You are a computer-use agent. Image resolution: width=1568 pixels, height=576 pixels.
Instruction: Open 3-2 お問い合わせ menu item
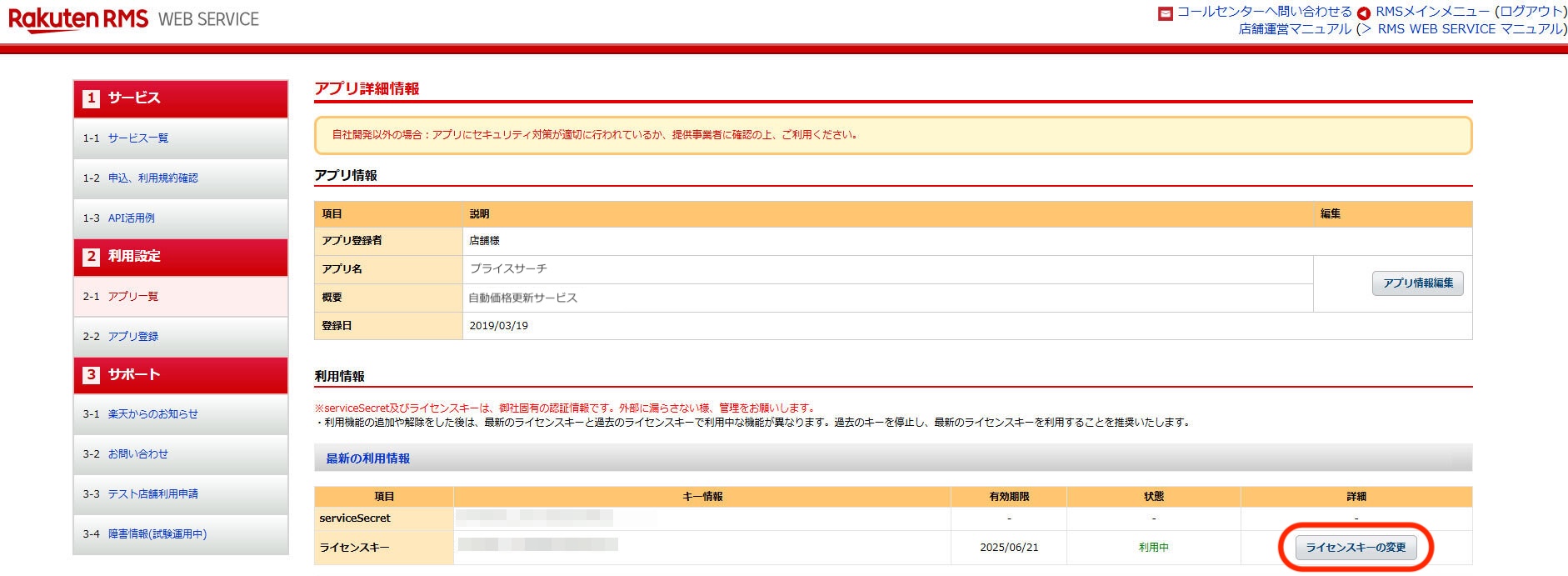click(138, 454)
